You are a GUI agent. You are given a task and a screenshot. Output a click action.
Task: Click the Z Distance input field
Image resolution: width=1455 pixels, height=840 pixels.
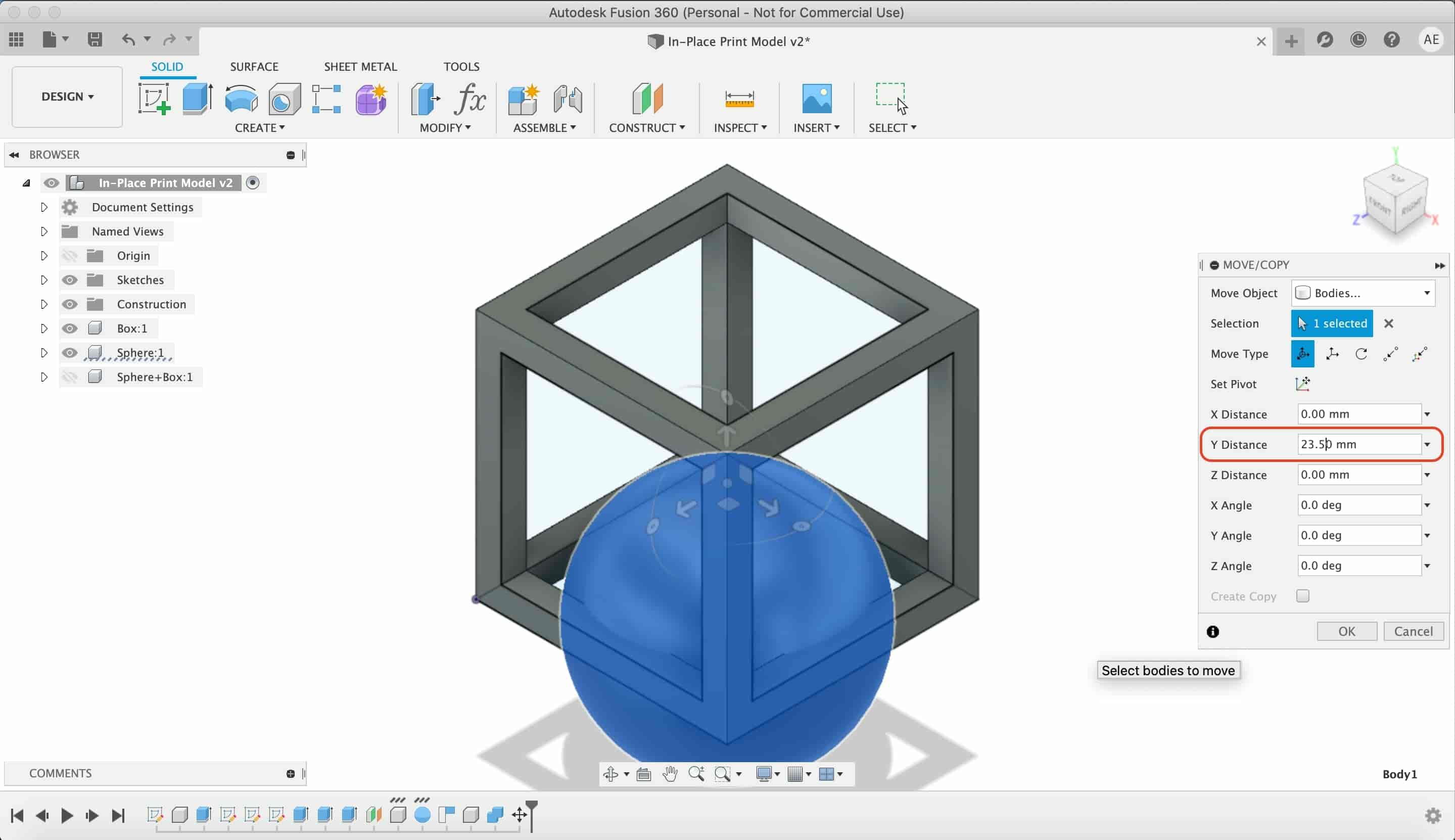click(1359, 475)
